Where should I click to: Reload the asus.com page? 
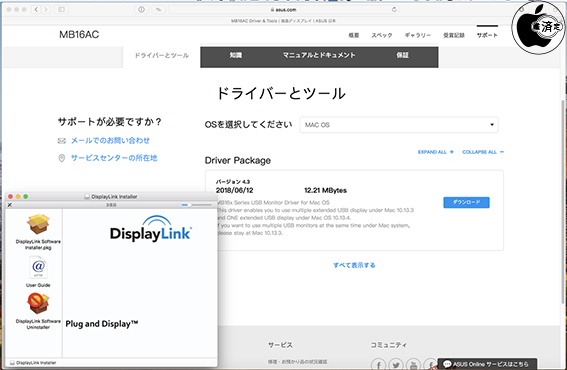pos(394,10)
